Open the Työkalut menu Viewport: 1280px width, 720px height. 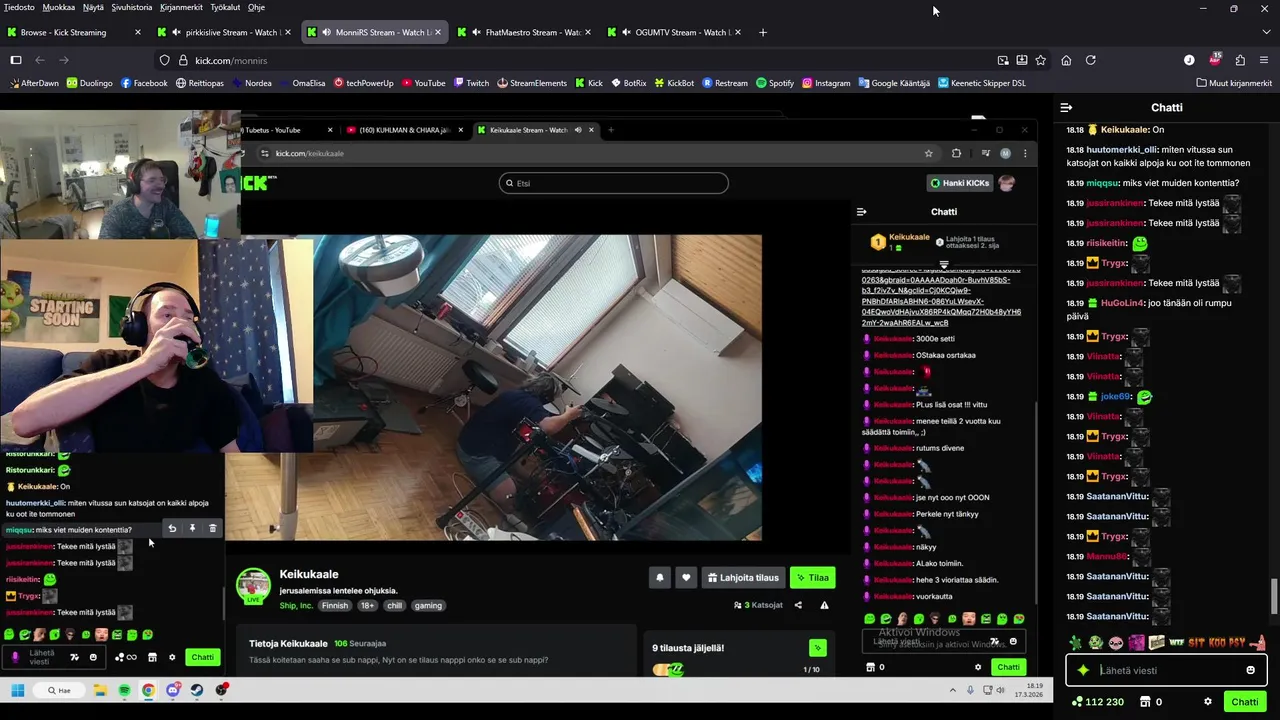[x=225, y=7]
